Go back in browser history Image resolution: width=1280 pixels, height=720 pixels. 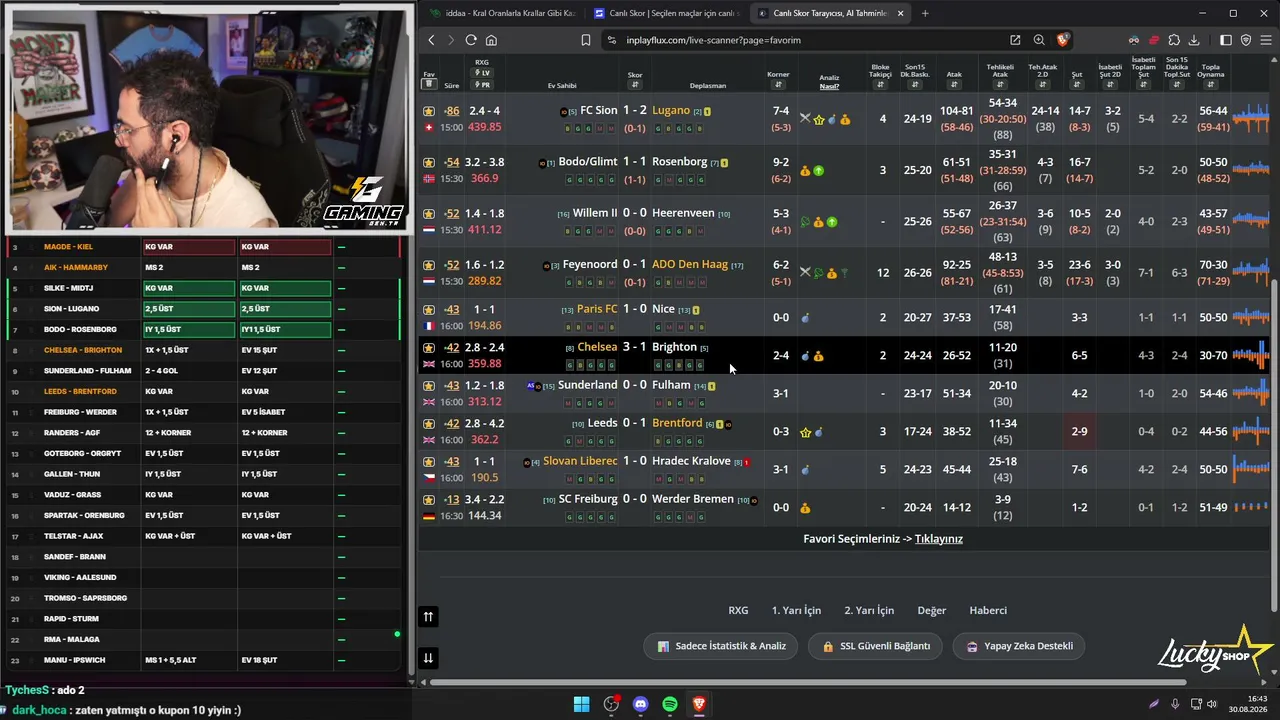(431, 40)
